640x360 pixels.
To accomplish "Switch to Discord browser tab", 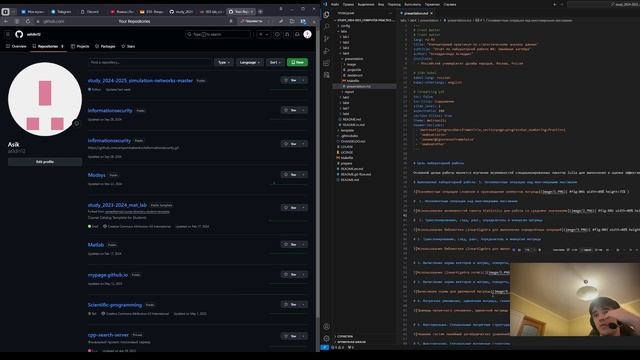I will tap(90, 12).
